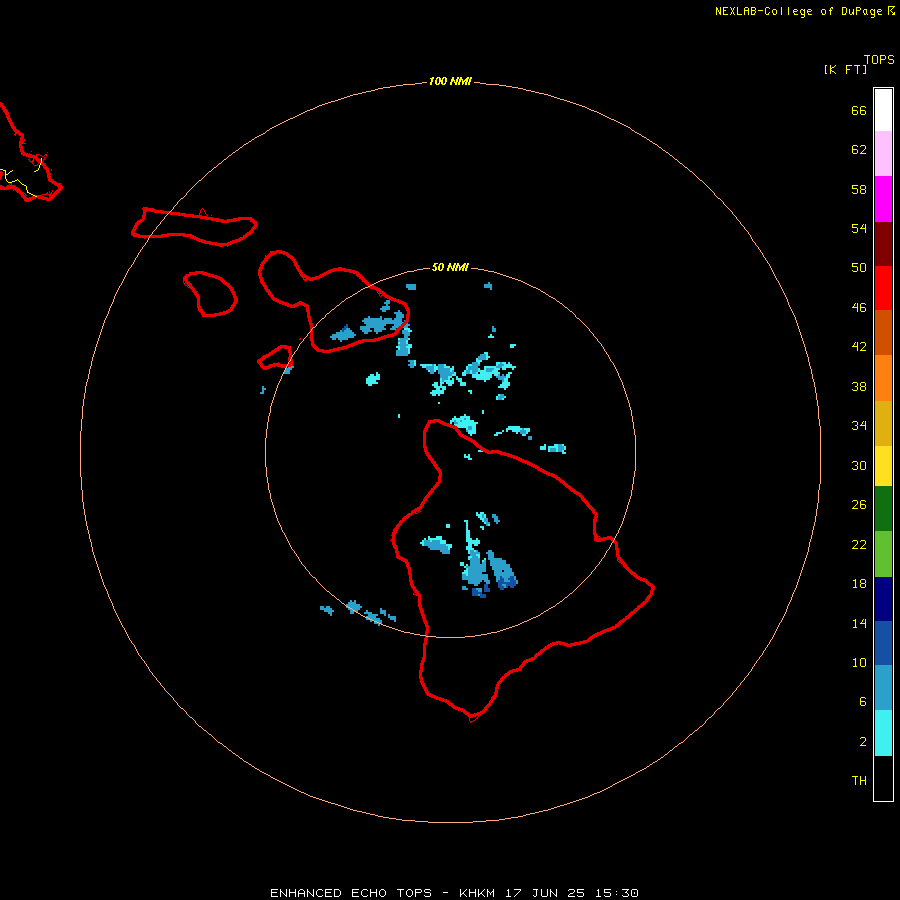Click the 50 NMI range ring label
This screenshot has width=900, height=900.
[x=450, y=267]
